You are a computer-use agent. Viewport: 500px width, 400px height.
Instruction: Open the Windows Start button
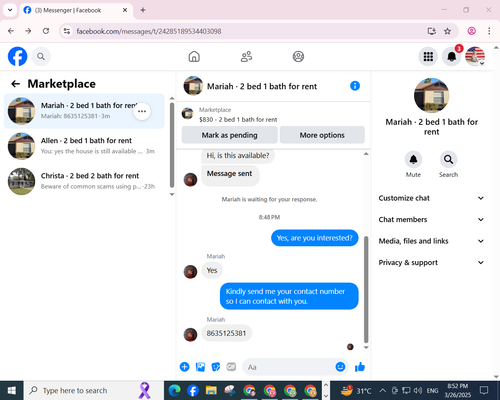coord(12,390)
